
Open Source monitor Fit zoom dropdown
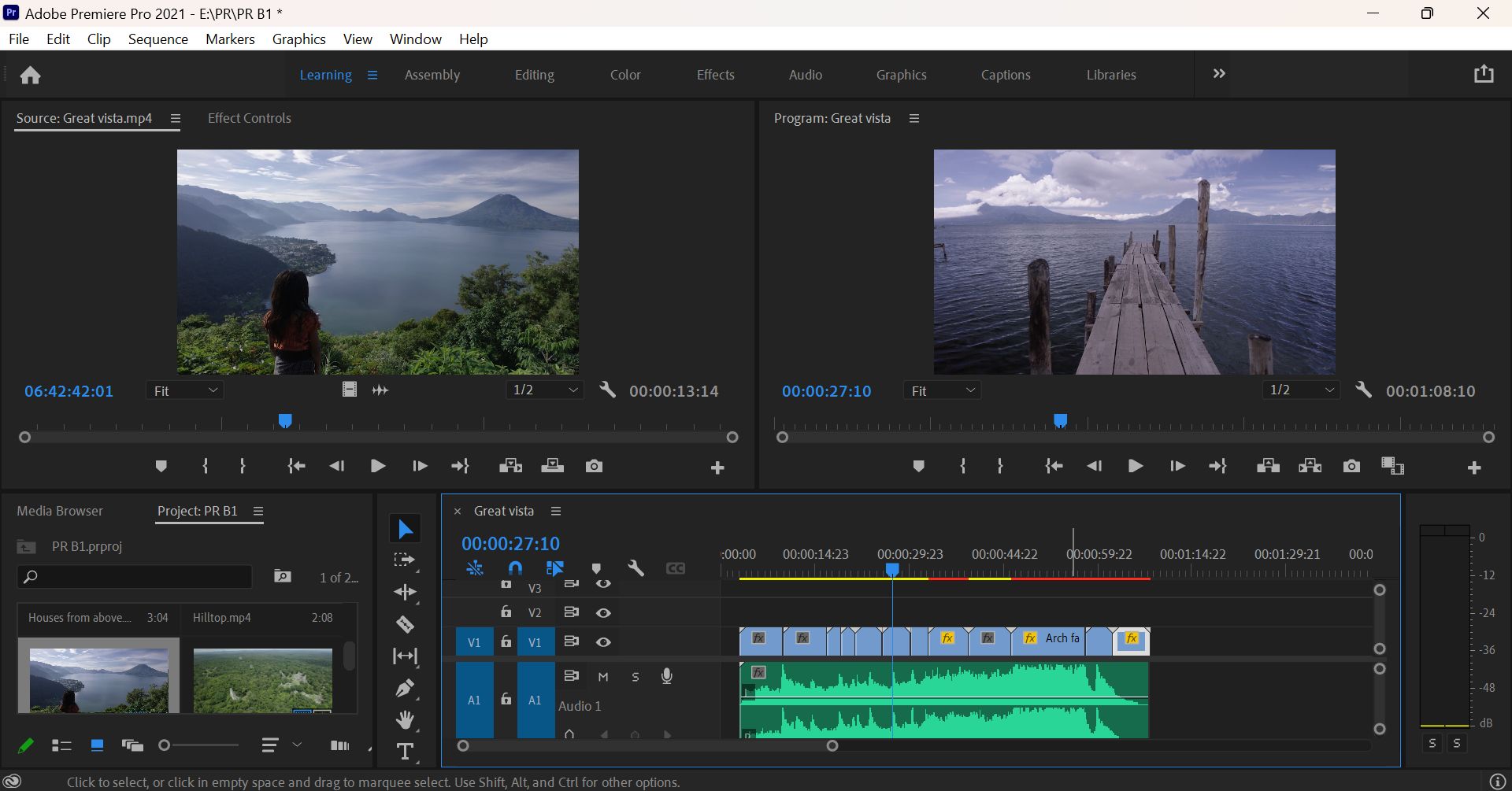click(185, 390)
